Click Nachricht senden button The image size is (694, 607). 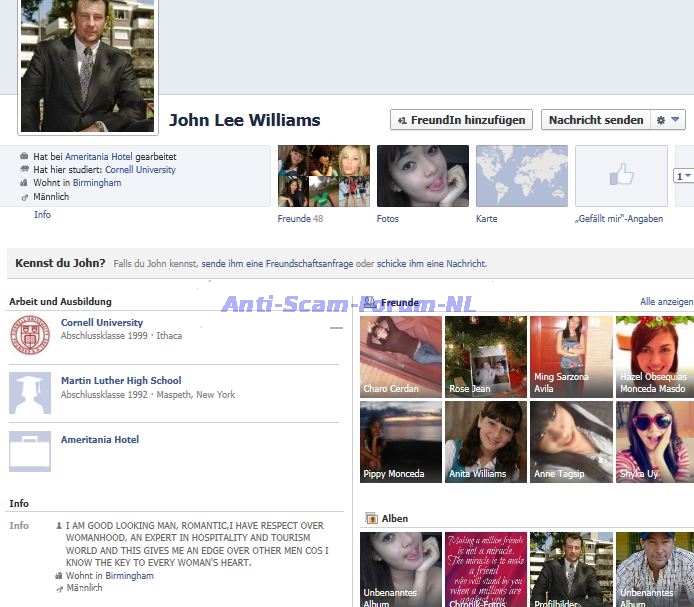(595, 120)
